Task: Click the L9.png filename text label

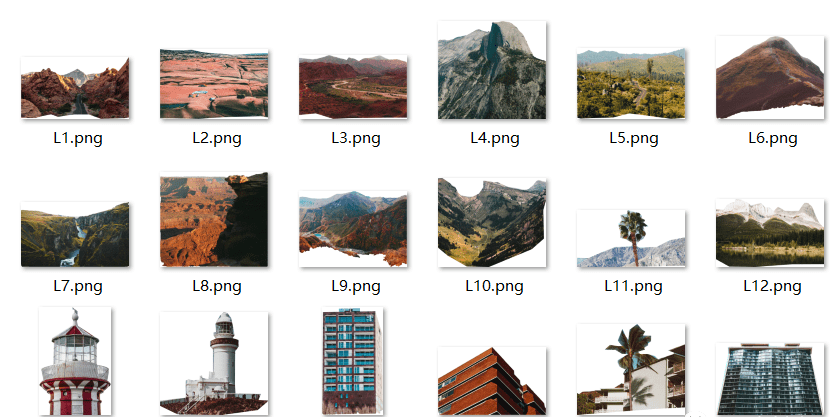Action: click(x=356, y=286)
